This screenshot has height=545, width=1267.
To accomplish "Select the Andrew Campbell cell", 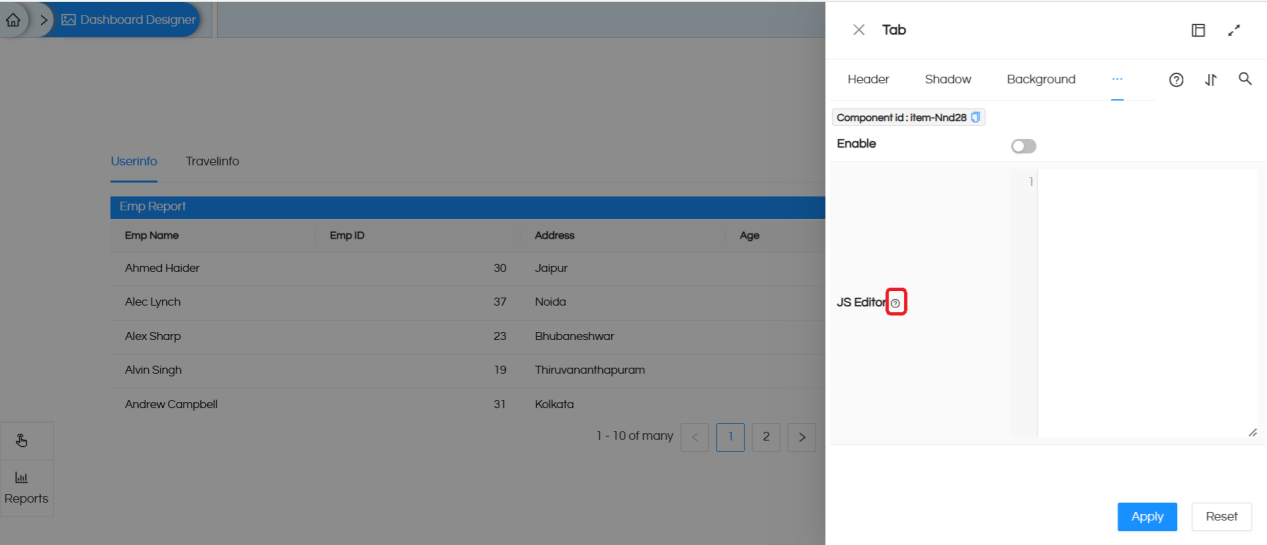I will (x=171, y=404).
